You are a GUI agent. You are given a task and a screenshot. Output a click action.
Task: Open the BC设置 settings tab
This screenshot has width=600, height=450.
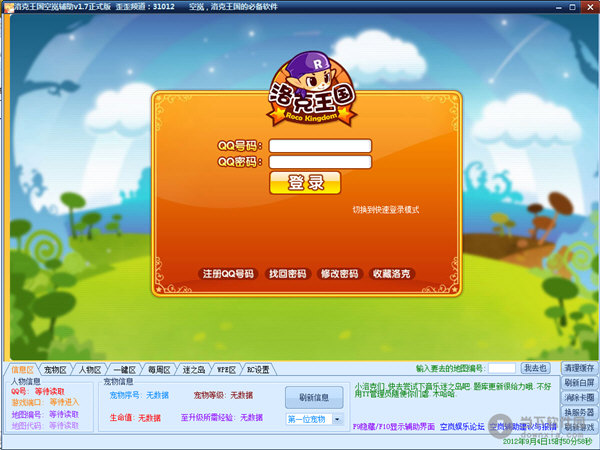pos(258,369)
